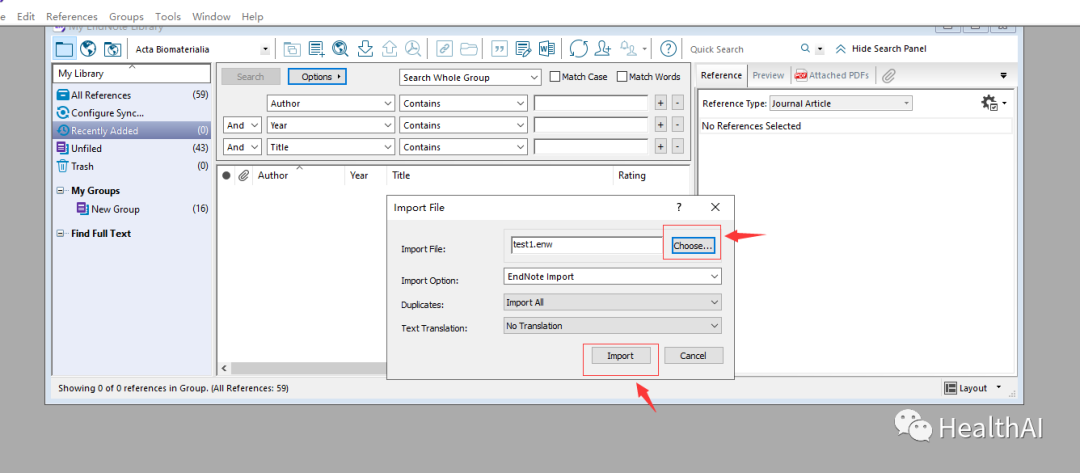
Task: Select Integrated Library and Online Search Mode
Action: click(x=112, y=49)
